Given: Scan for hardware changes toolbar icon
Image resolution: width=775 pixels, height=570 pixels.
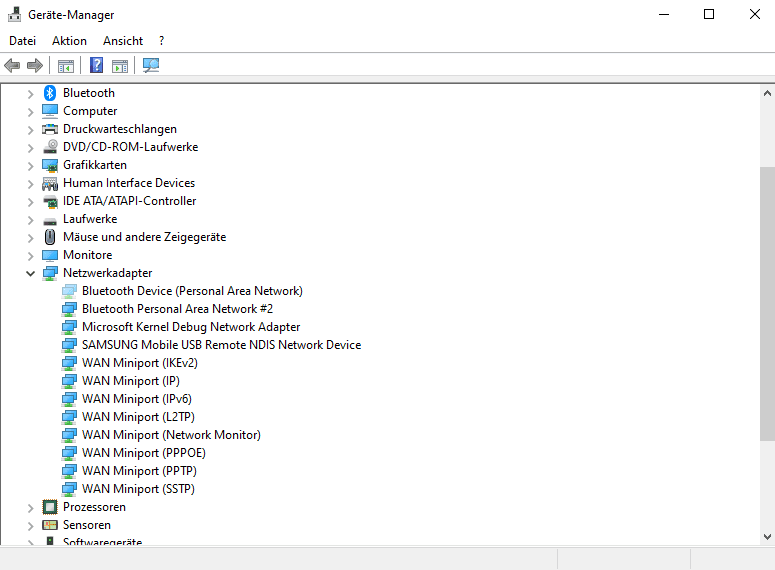Looking at the screenshot, I should [151, 65].
